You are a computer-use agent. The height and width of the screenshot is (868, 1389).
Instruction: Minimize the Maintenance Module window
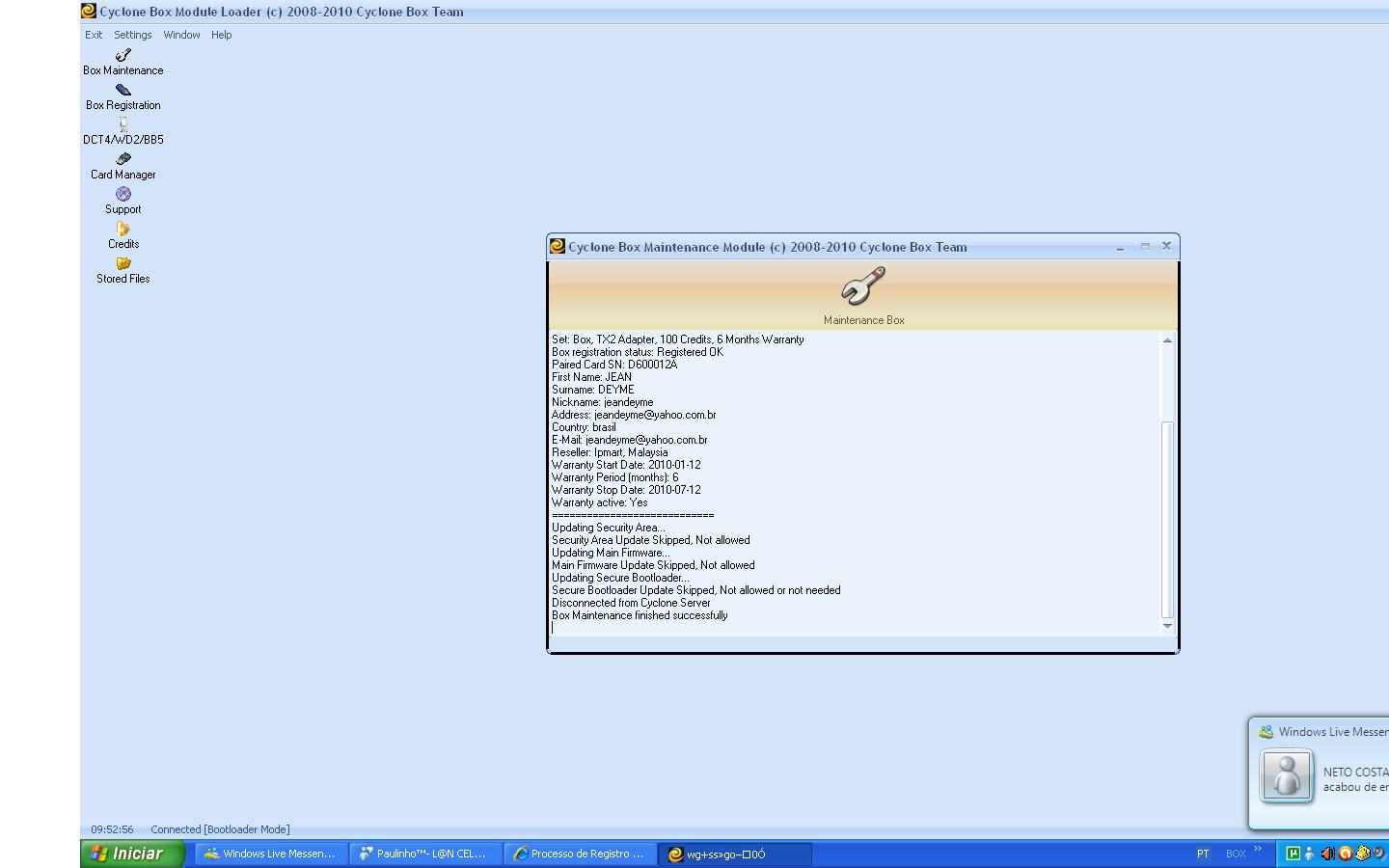(x=1120, y=246)
